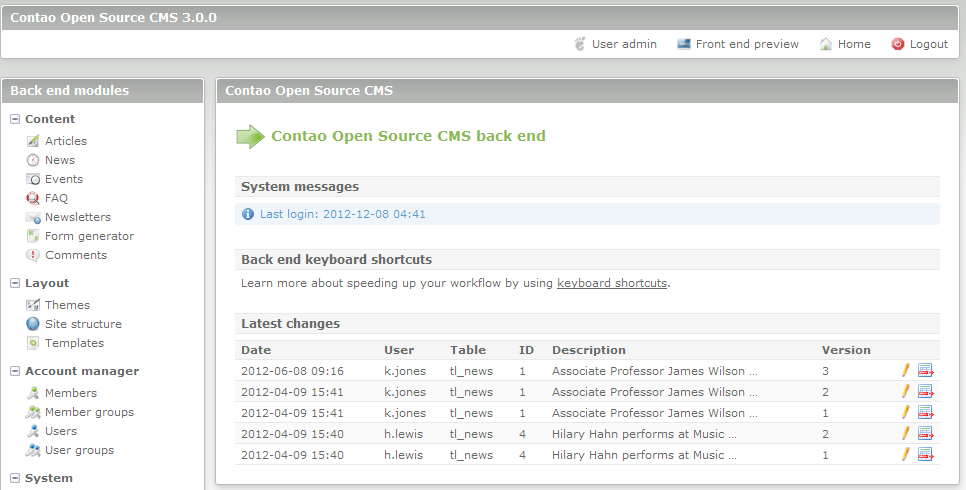Screen dimensions: 966x490
Task: Click the Templates icon in Layout
Action: pos(34,343)
